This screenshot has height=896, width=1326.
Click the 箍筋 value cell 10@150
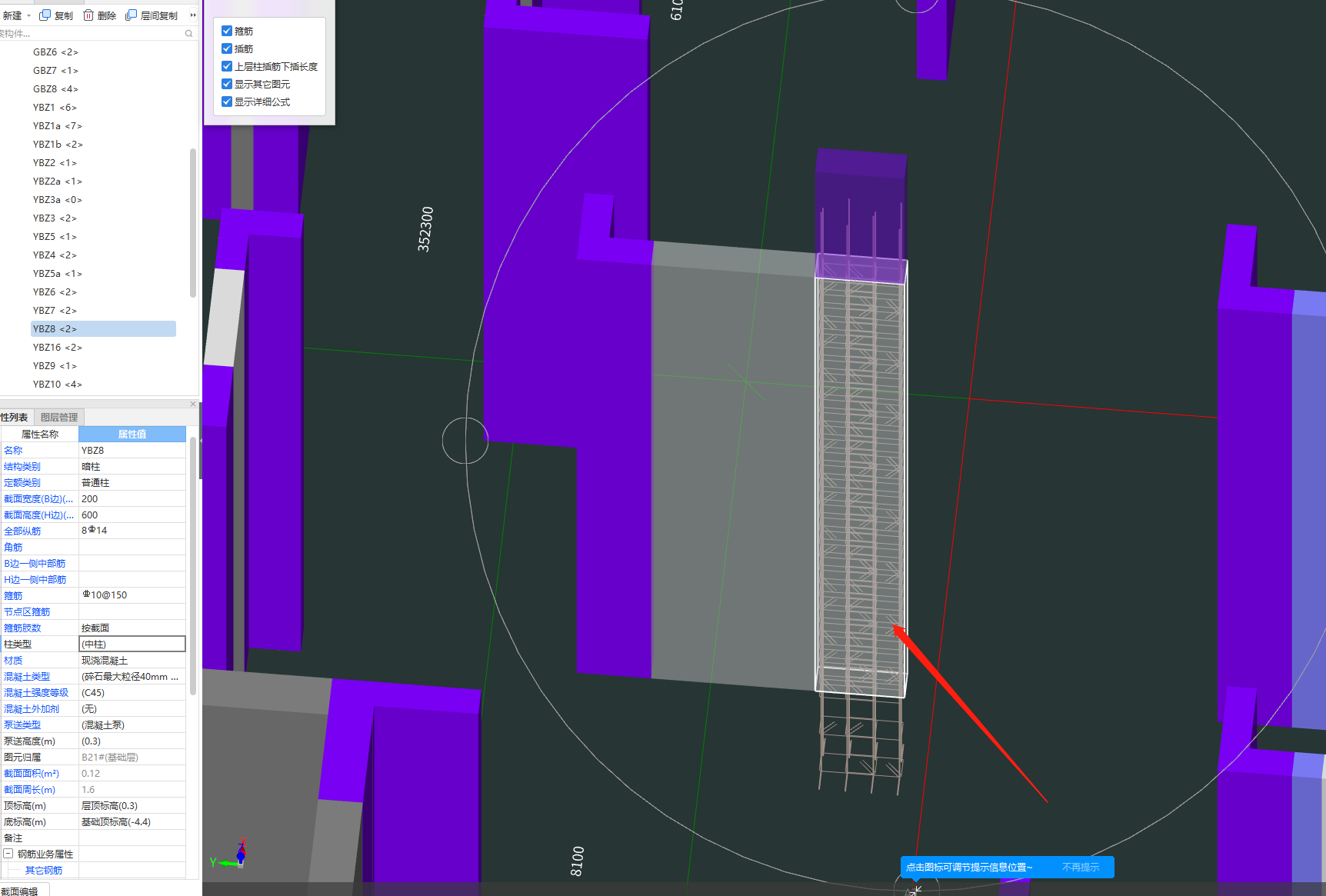132,596
